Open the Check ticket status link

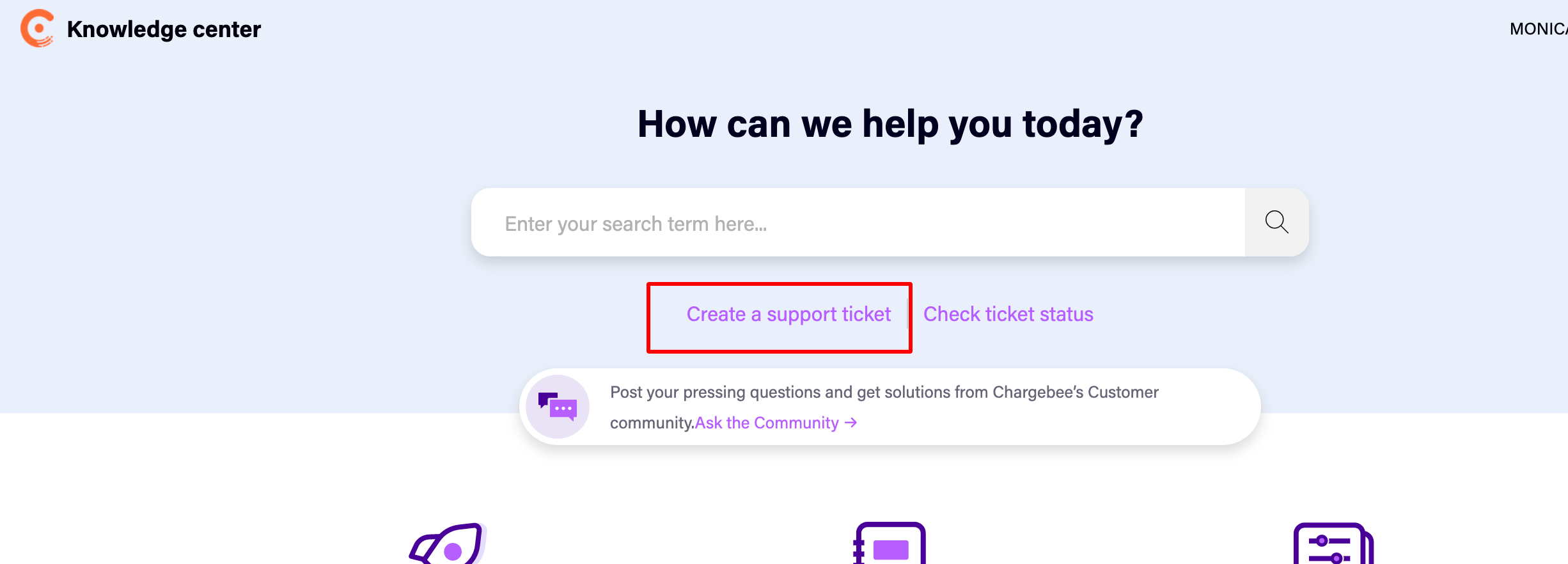coord(1008,314)
